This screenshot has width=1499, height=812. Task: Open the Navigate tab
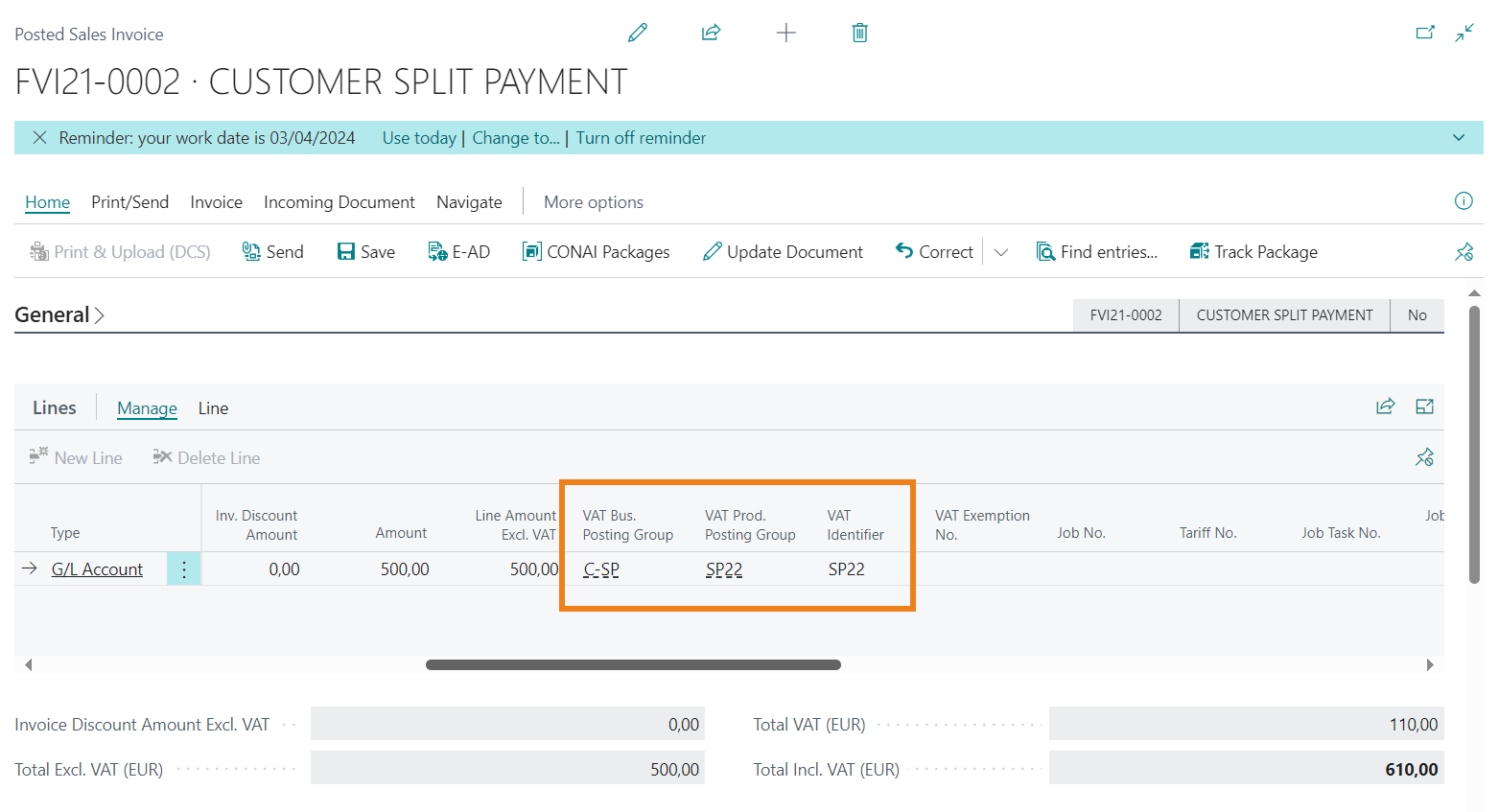point(470,202)
